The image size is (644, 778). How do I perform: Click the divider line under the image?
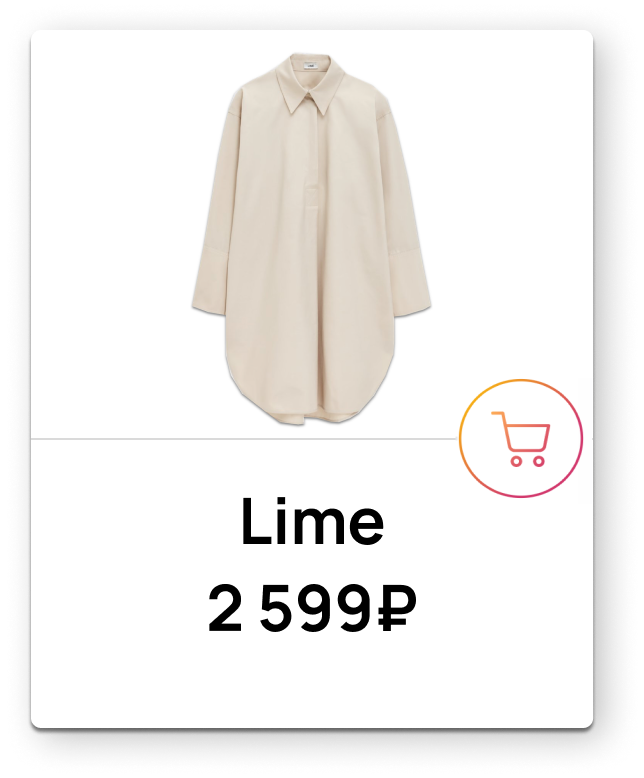click(244, 439)
